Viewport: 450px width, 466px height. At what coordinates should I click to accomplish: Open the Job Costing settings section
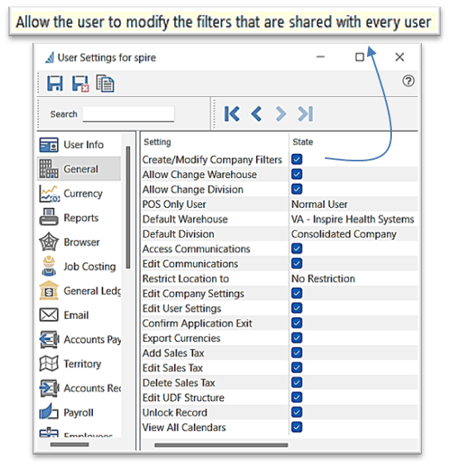79,266
